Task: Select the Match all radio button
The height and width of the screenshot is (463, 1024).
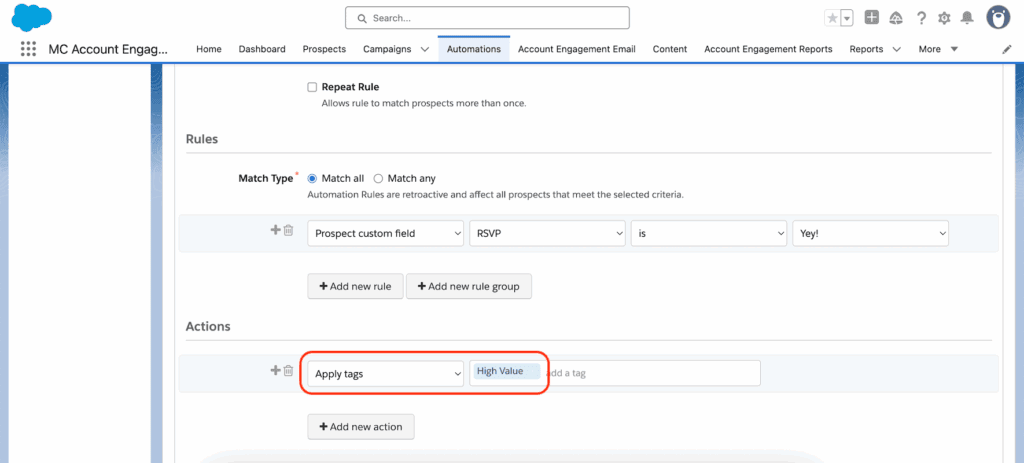Action: (x=312, y=178)
